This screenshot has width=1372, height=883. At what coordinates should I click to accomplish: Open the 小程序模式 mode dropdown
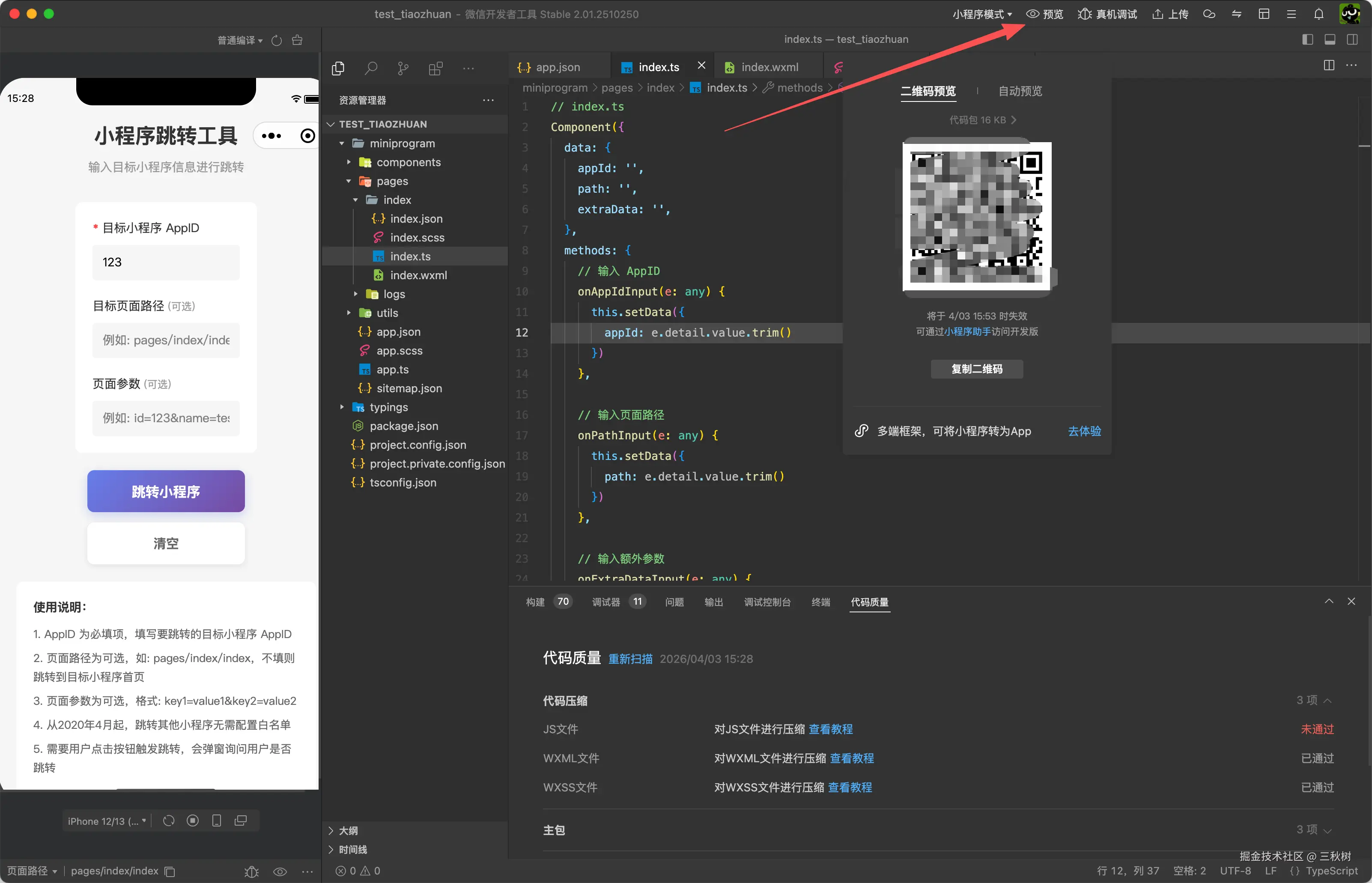[981, 14]
